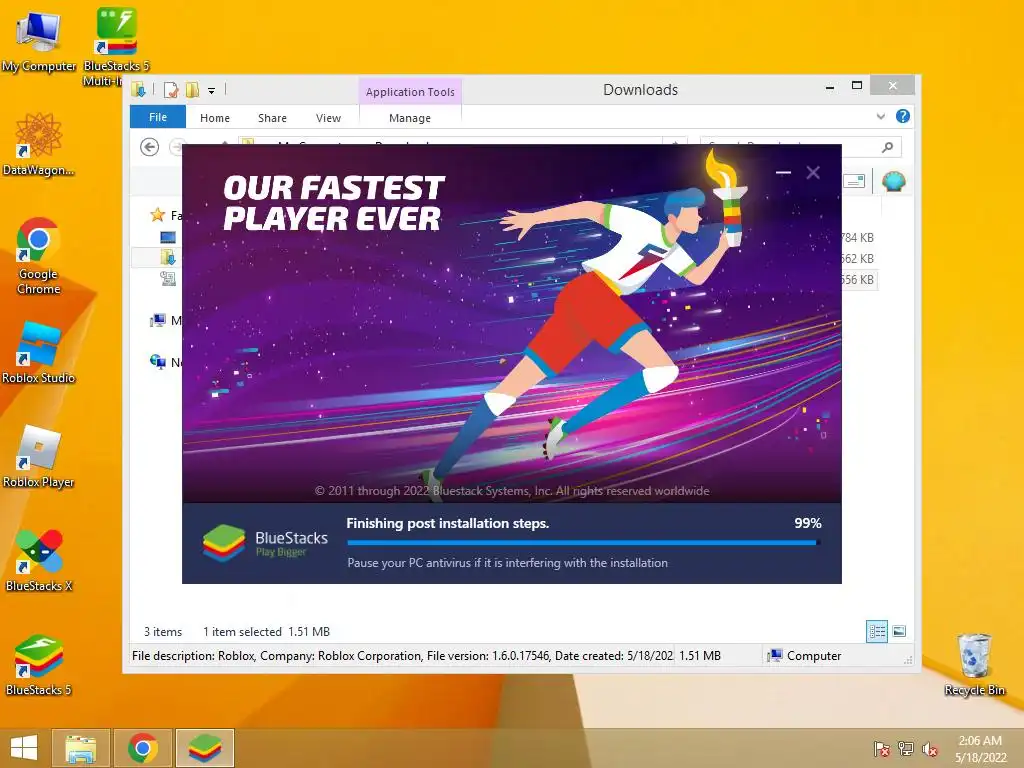The width and height of the screenshot is (1024, 768).
Task: Maximize the Downloads window
Action: (x=857, y=86)
